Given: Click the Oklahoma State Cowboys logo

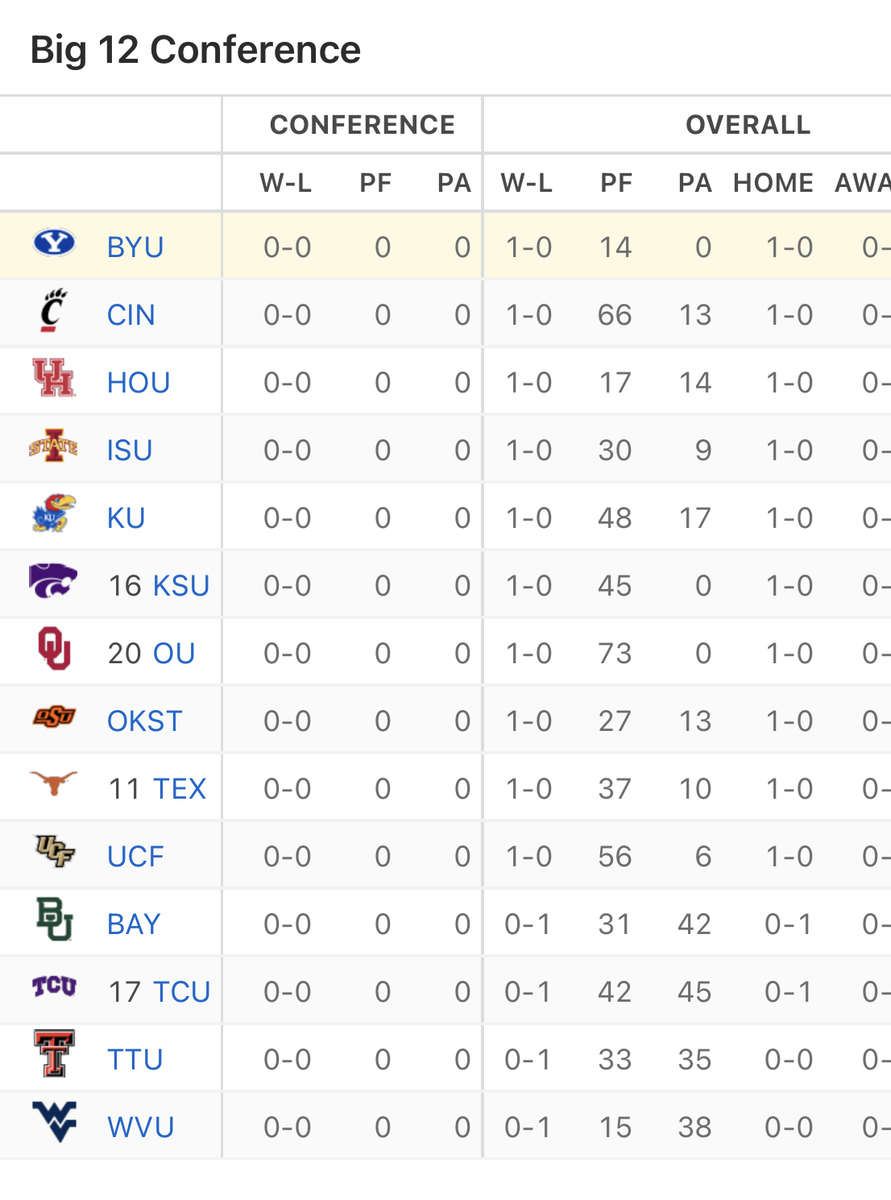Looking at the screenshot, I should coord(55,720).
